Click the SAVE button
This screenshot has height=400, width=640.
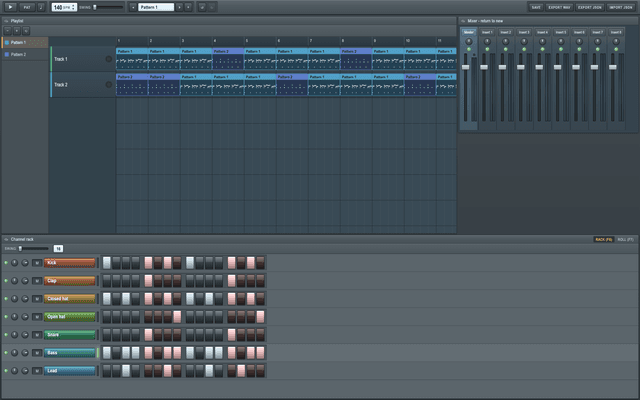[x=536, y=7]
